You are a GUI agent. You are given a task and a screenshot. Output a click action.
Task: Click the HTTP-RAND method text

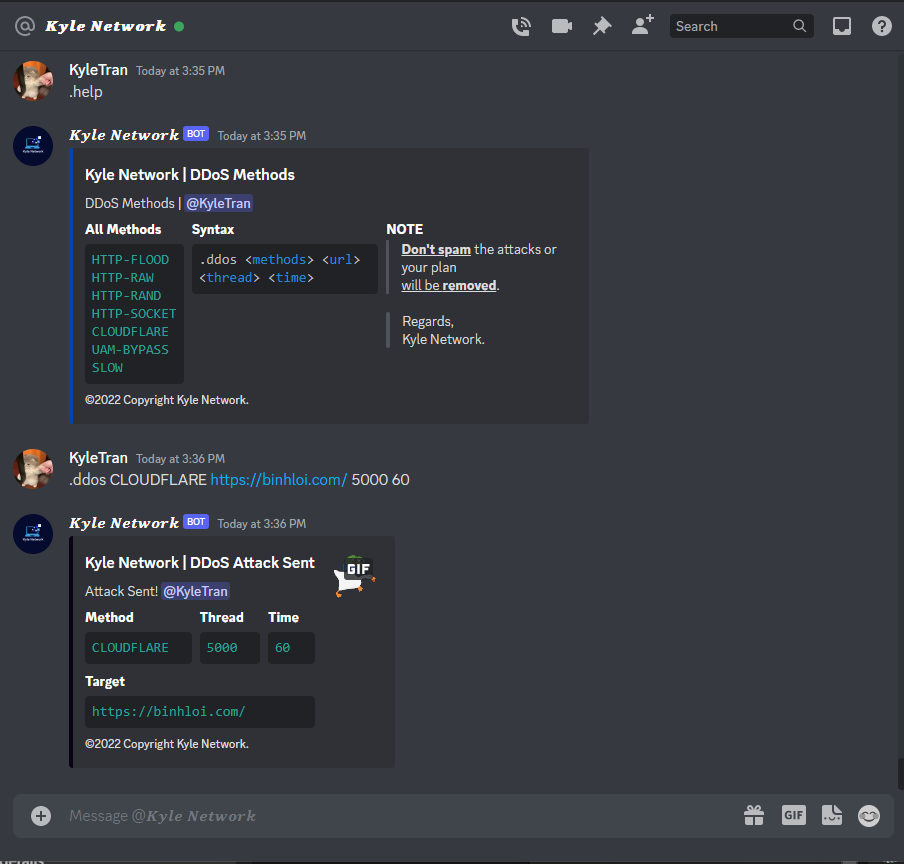(126, 296)
